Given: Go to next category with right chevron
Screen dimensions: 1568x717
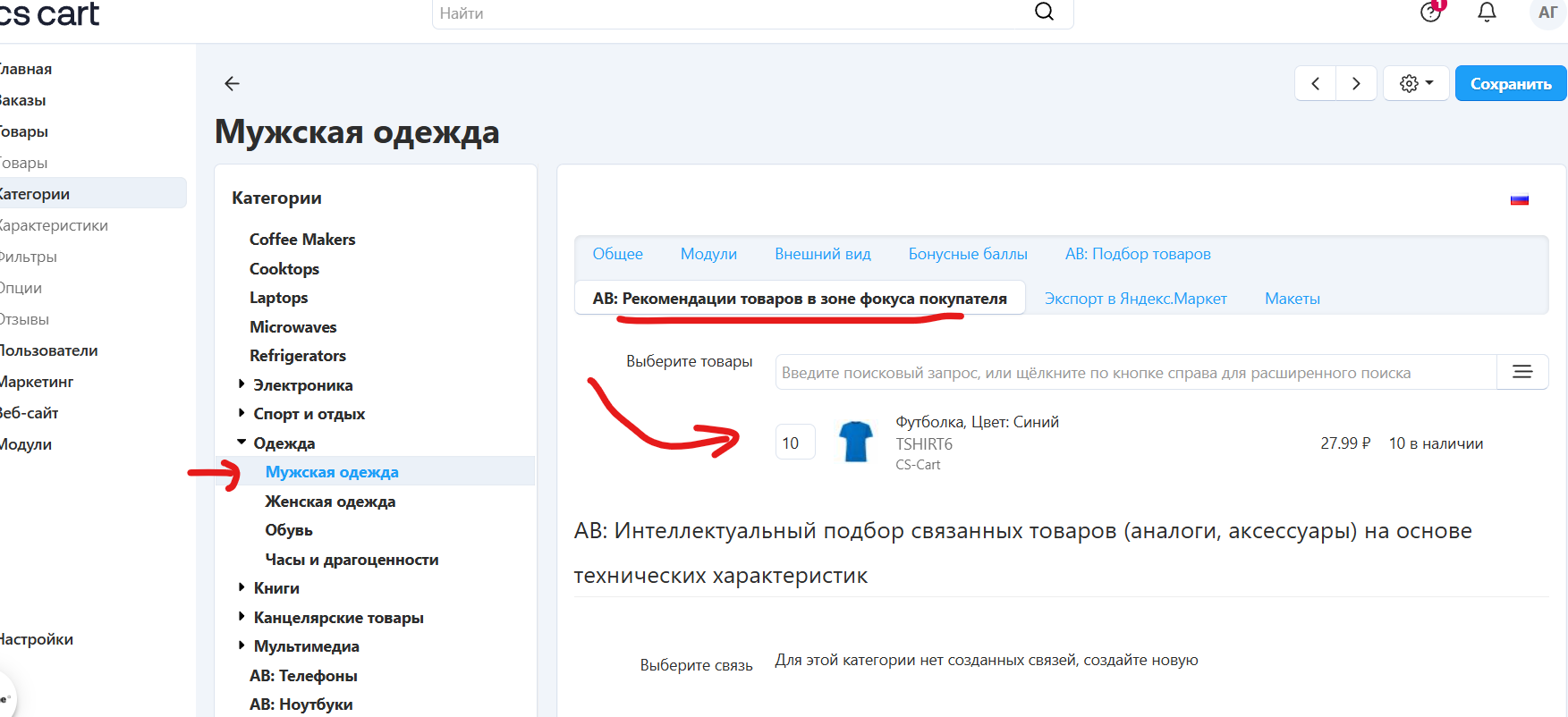Looking at the screenshot, I should [1356, 83].
